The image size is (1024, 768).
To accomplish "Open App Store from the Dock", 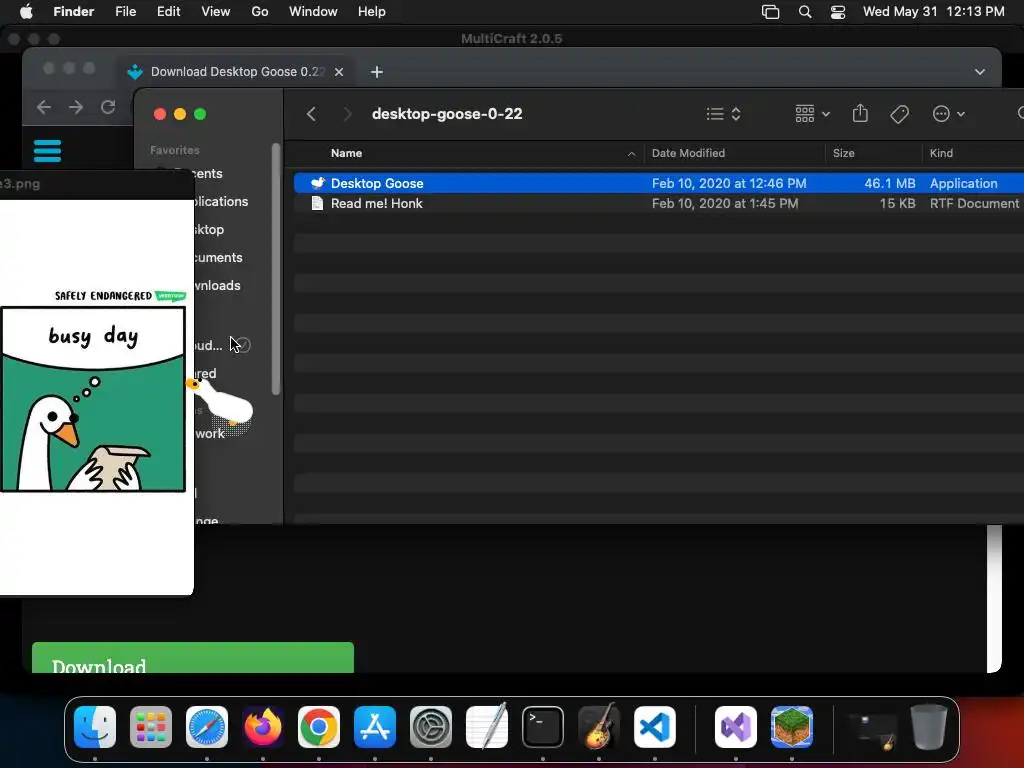I will pos(375,727).
